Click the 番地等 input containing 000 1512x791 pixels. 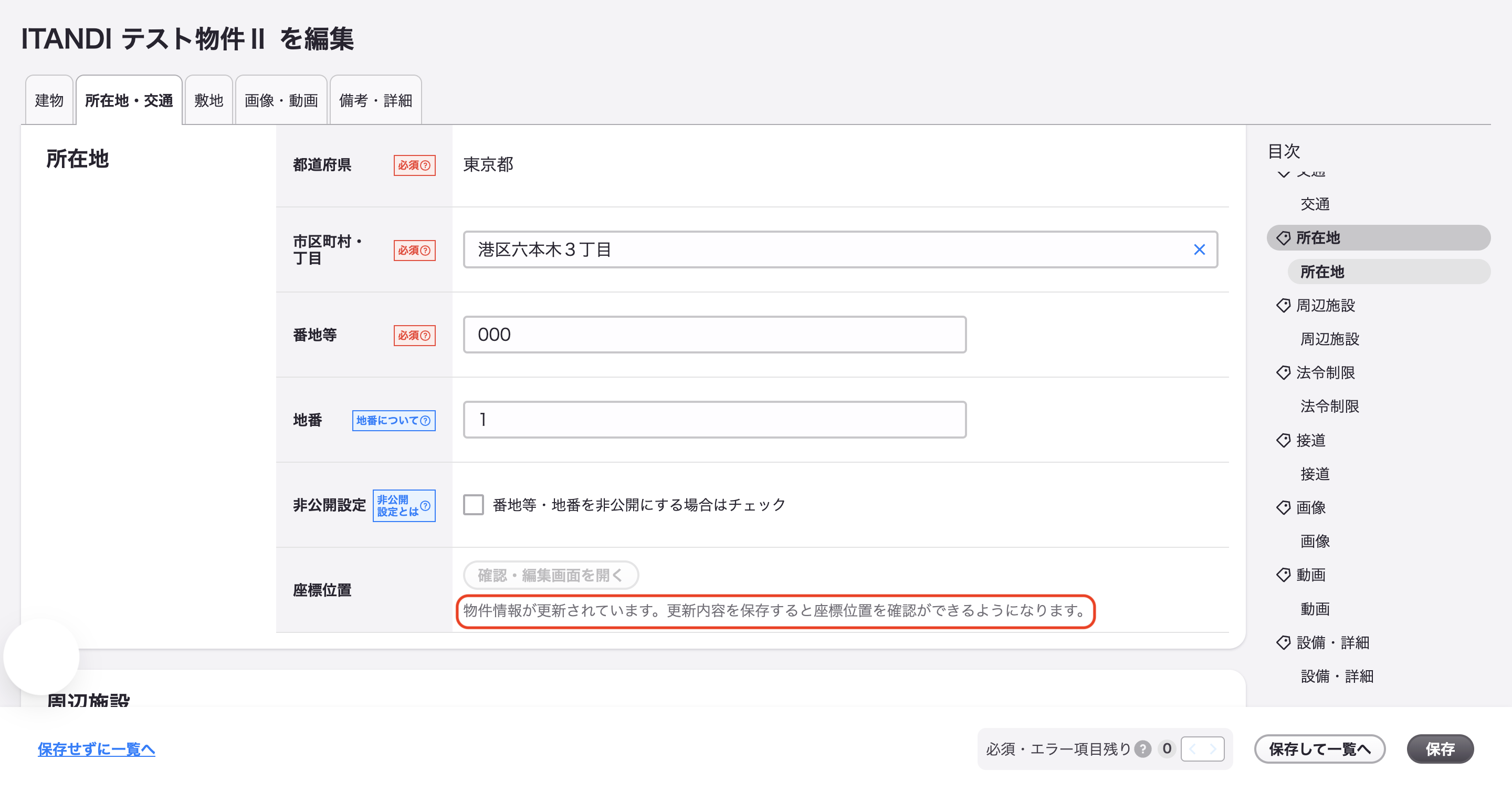coord(715,335)
